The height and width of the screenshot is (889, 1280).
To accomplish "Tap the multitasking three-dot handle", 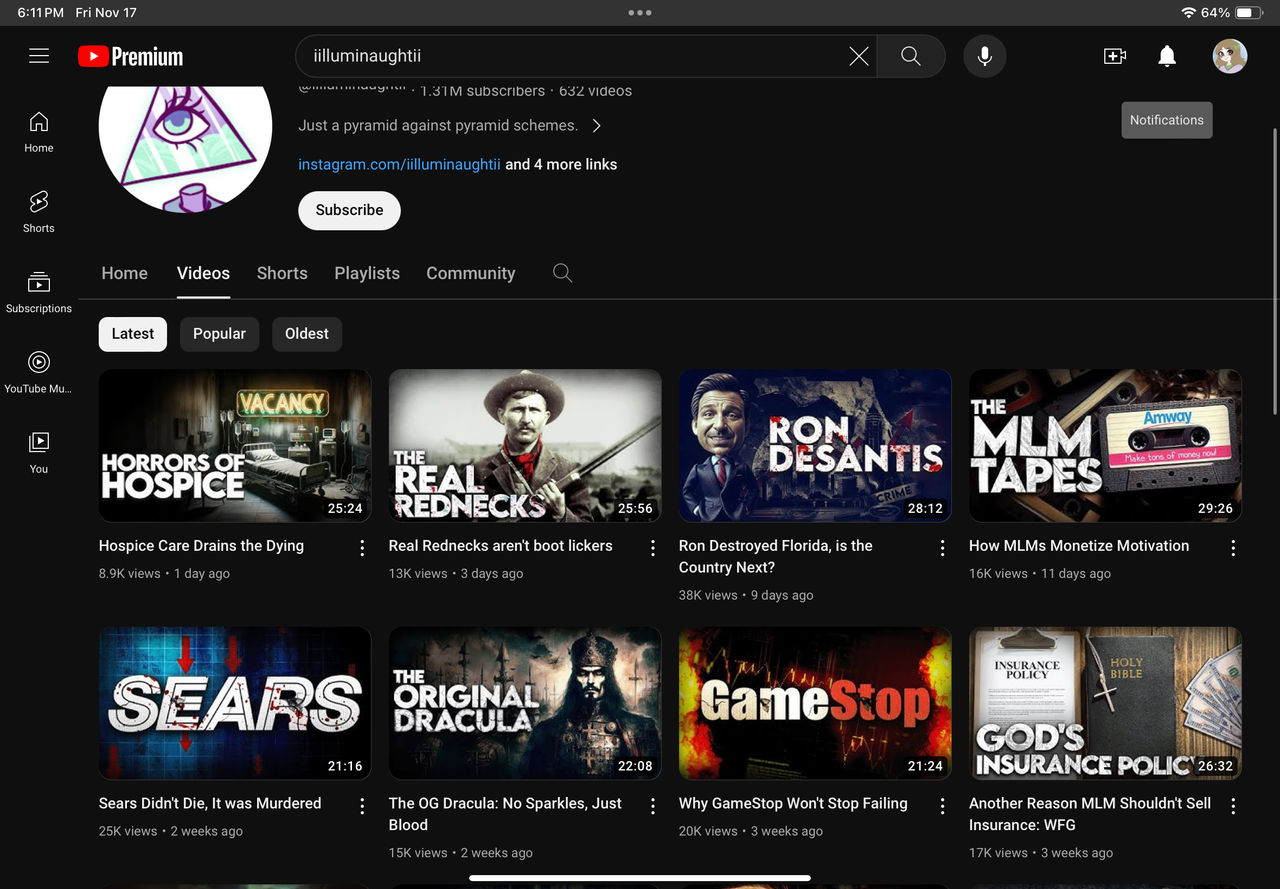I will pyautogui.click(x=640, y=13).
